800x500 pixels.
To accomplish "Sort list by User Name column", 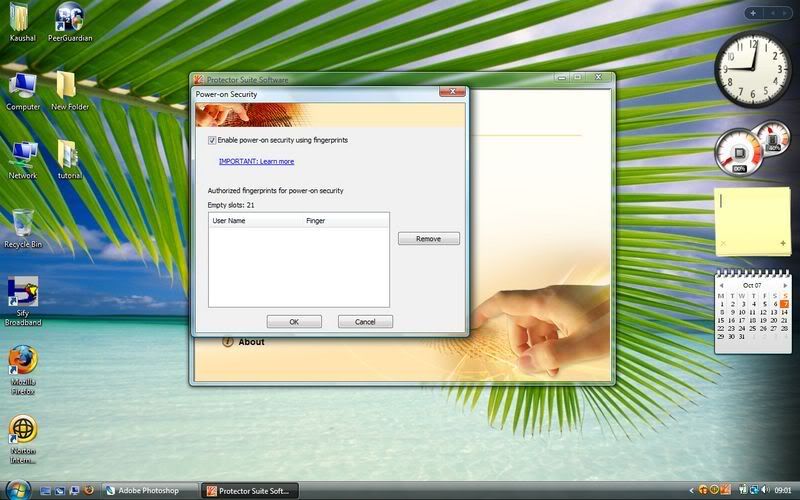I will pyautogui.click(x=256, y=220).
